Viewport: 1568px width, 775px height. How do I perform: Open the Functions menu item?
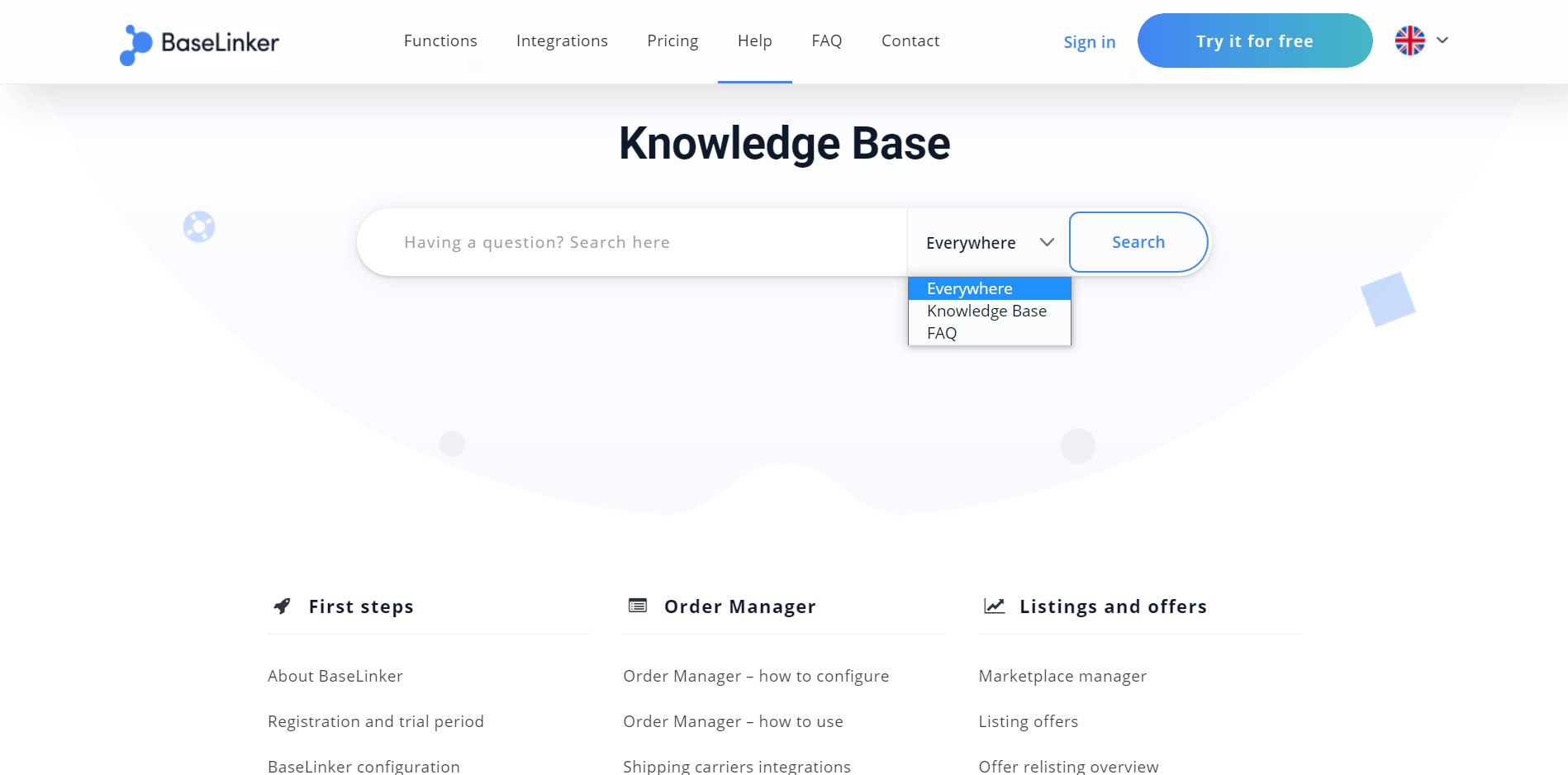coord(440,40)
